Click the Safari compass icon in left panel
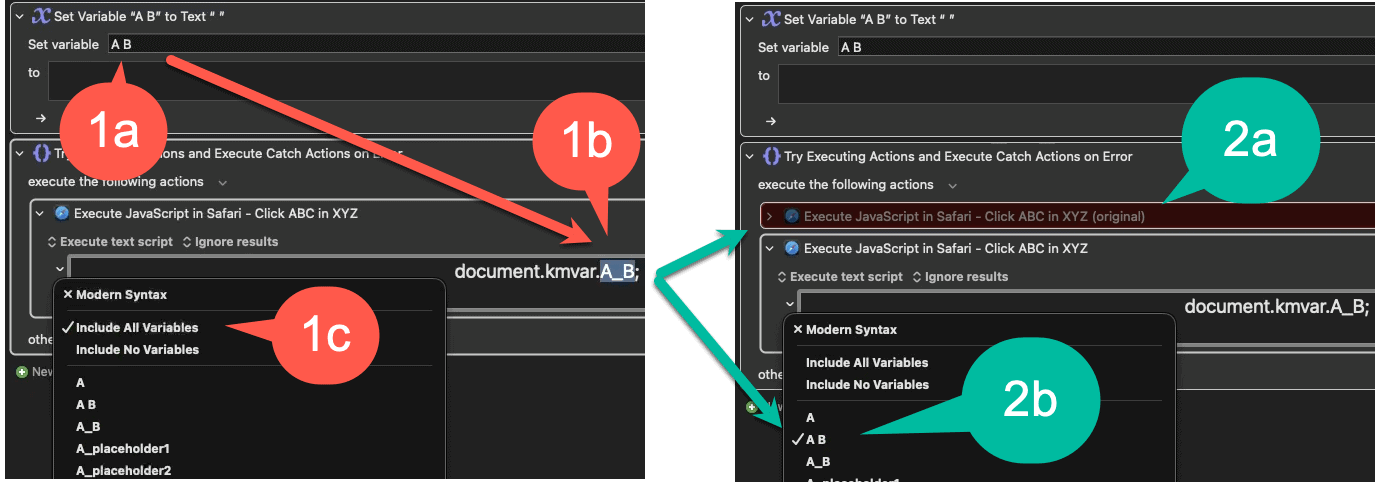 (x=61, y=213)
